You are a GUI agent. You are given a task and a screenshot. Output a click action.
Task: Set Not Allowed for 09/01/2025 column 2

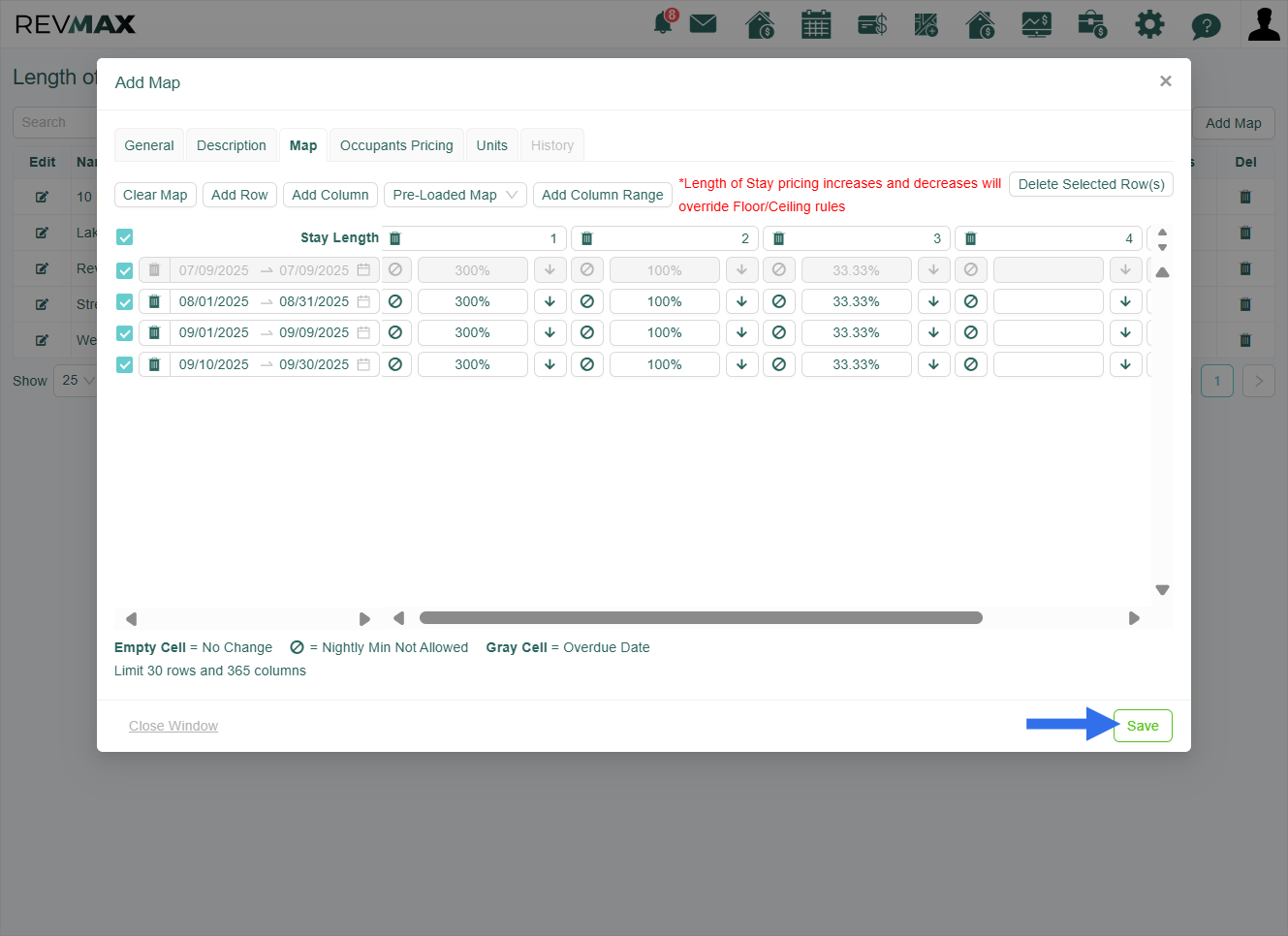(587, 332)
